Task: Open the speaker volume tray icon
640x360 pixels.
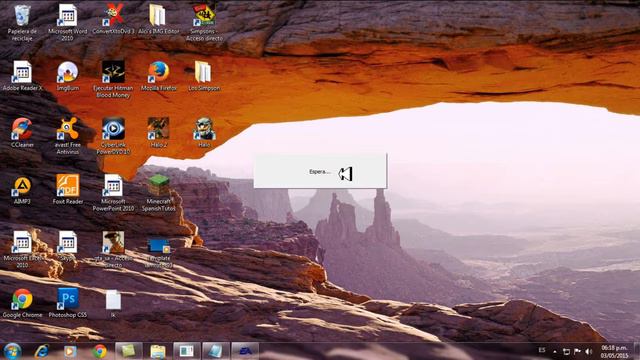Action: tap(589, 351)
